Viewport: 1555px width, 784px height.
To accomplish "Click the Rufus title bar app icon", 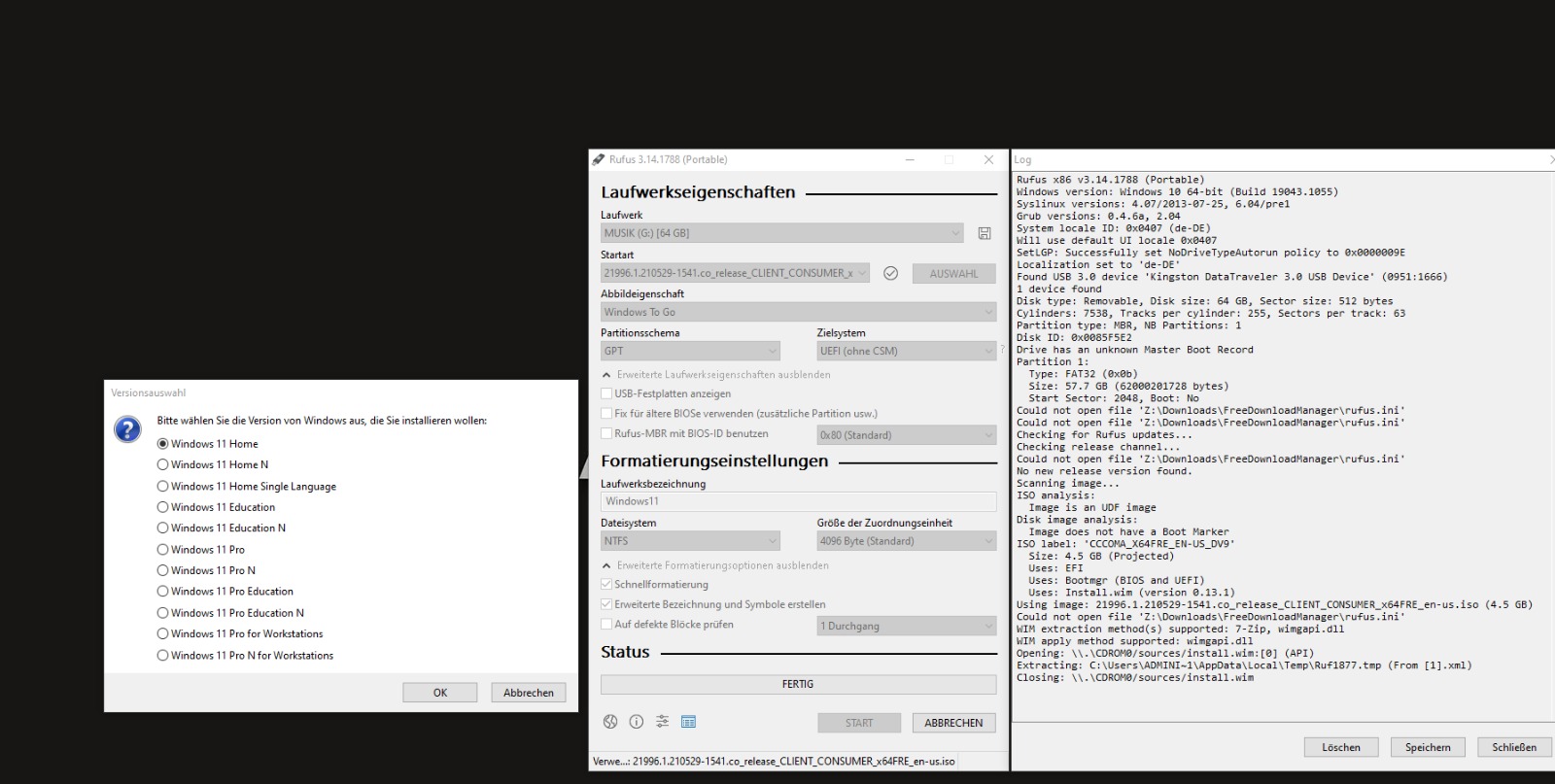I will click(x=599, y=159).
